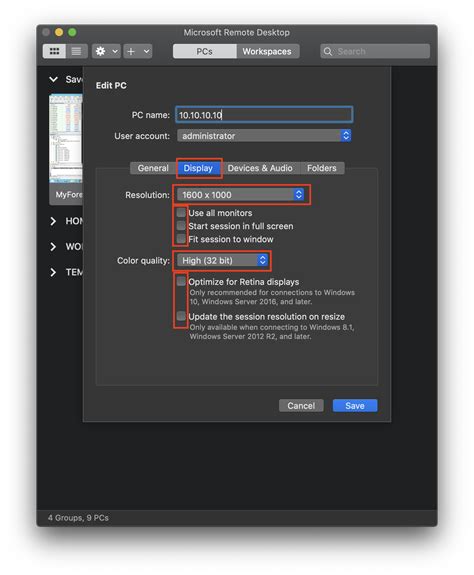Switch to the Display tab
This screenshot has height=575, width=474.
click(198, 168)
